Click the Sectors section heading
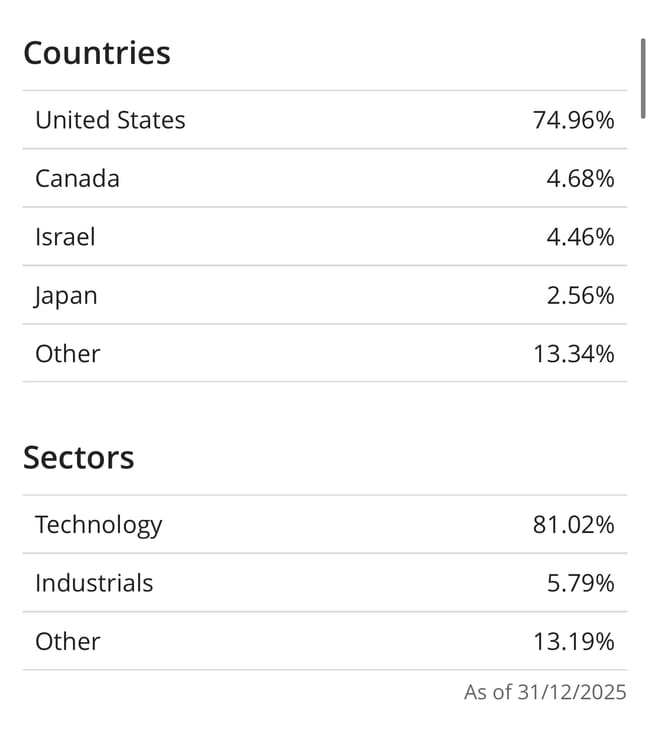The width and height of the screenshot is (650, 735). [x=79, y=458]
